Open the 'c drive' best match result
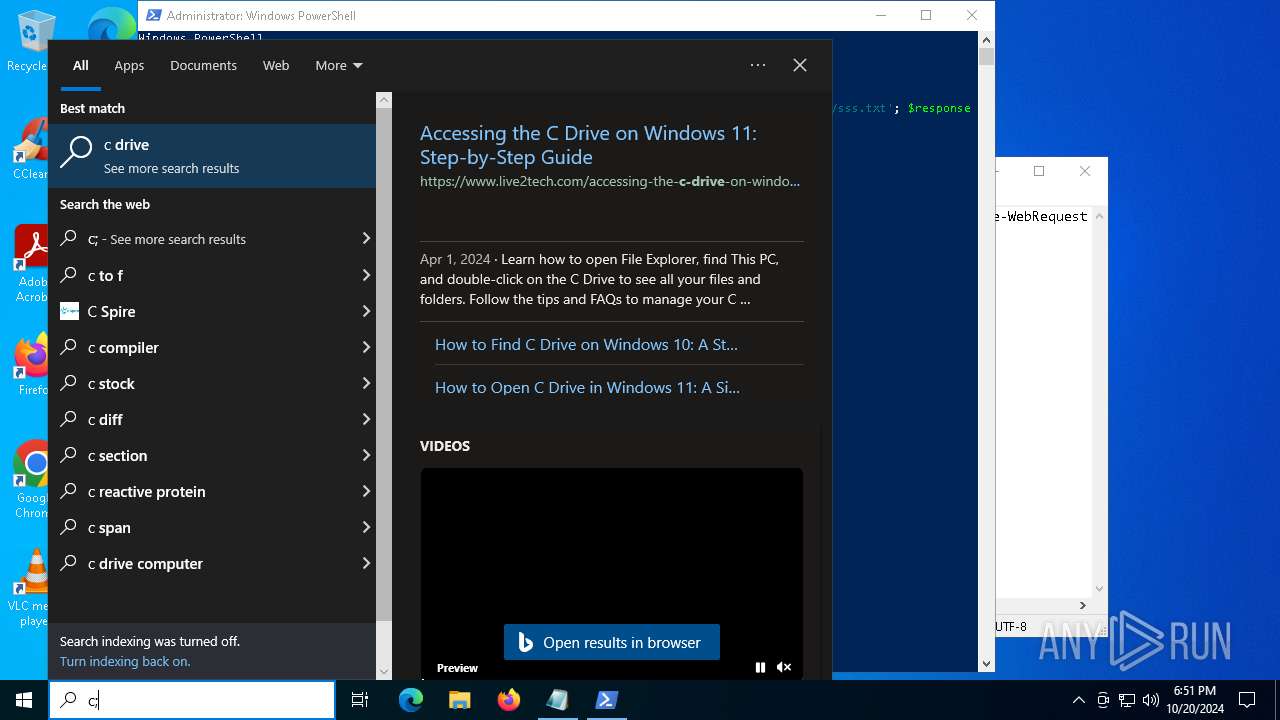The width and height of the screenshot is (1280, 720). coord(212,156)
